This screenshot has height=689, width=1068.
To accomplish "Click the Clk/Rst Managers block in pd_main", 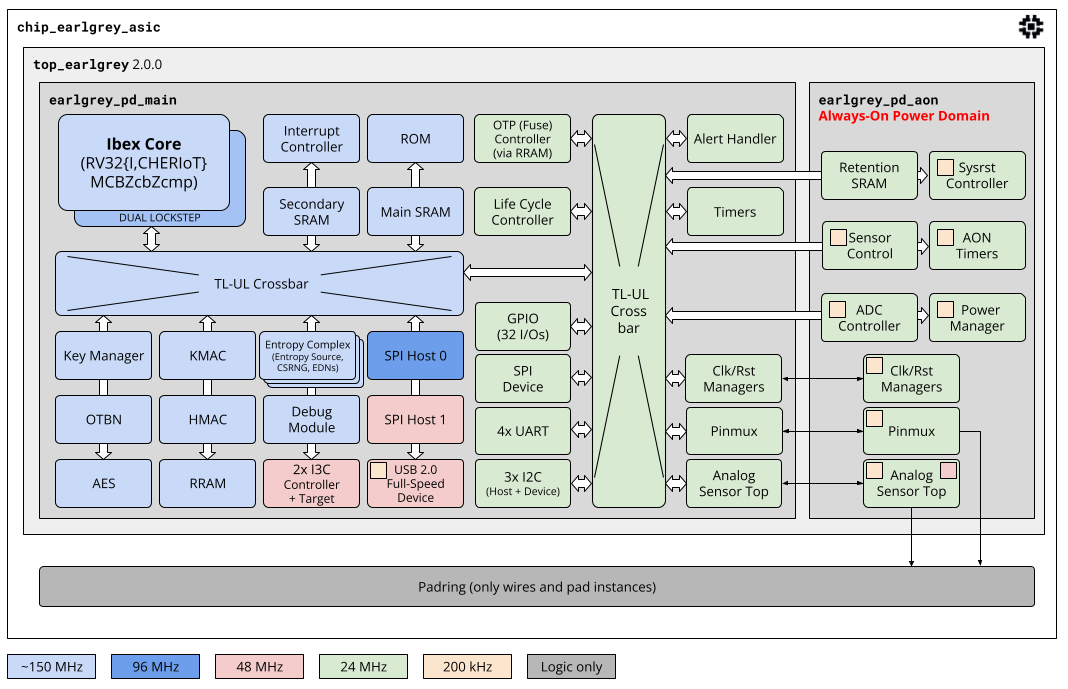I will click(x=734, y=379).
